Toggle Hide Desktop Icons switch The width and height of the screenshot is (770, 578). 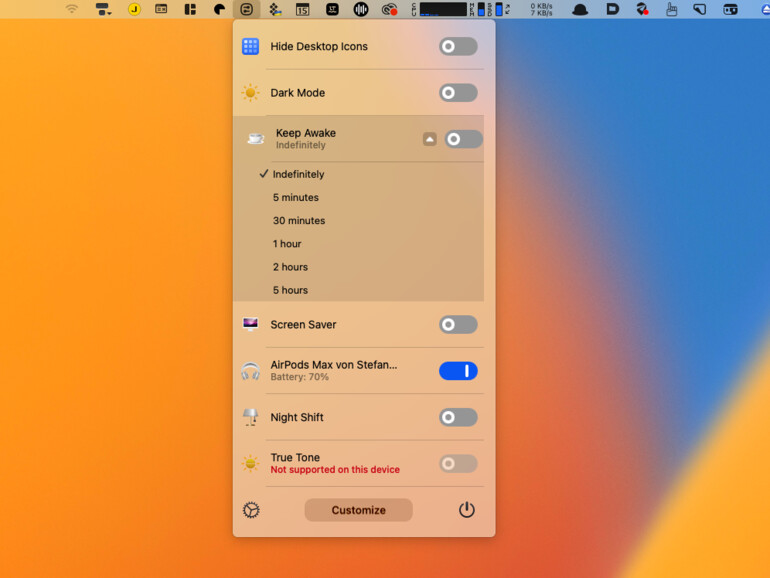[458, 47]
